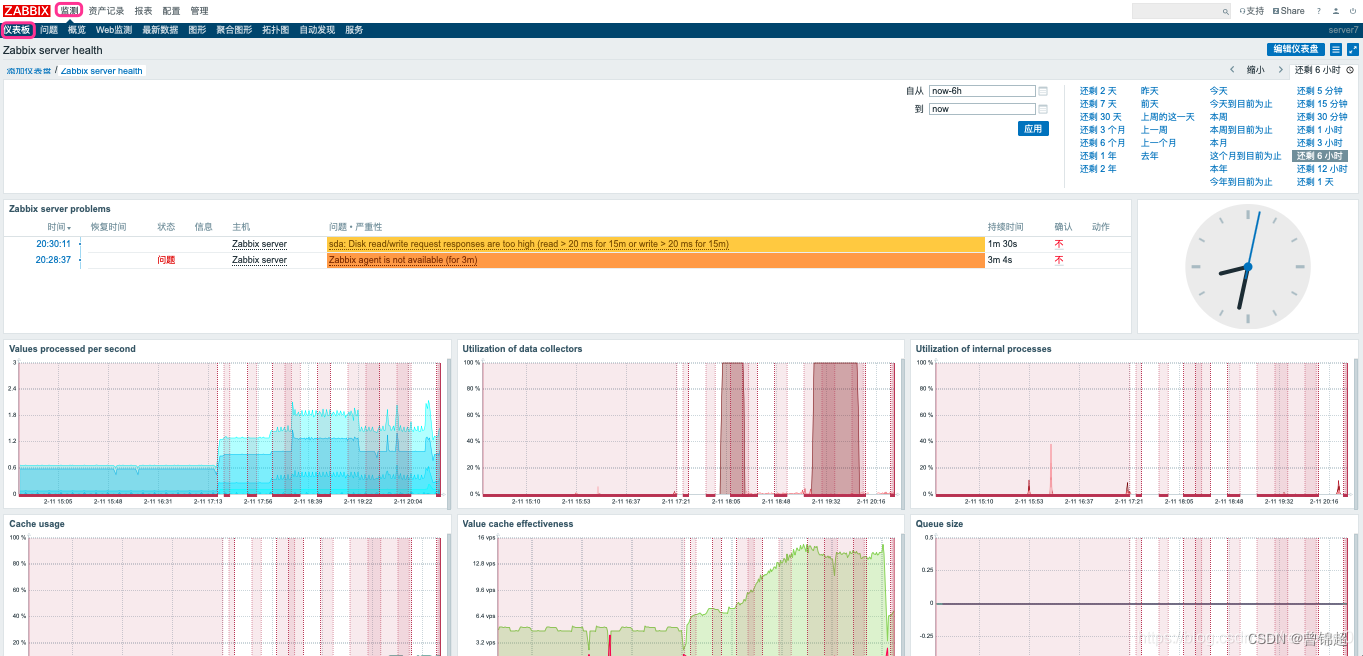Click the Value cache effectiveness graph

pyautogui.click(x=680, y=595)
